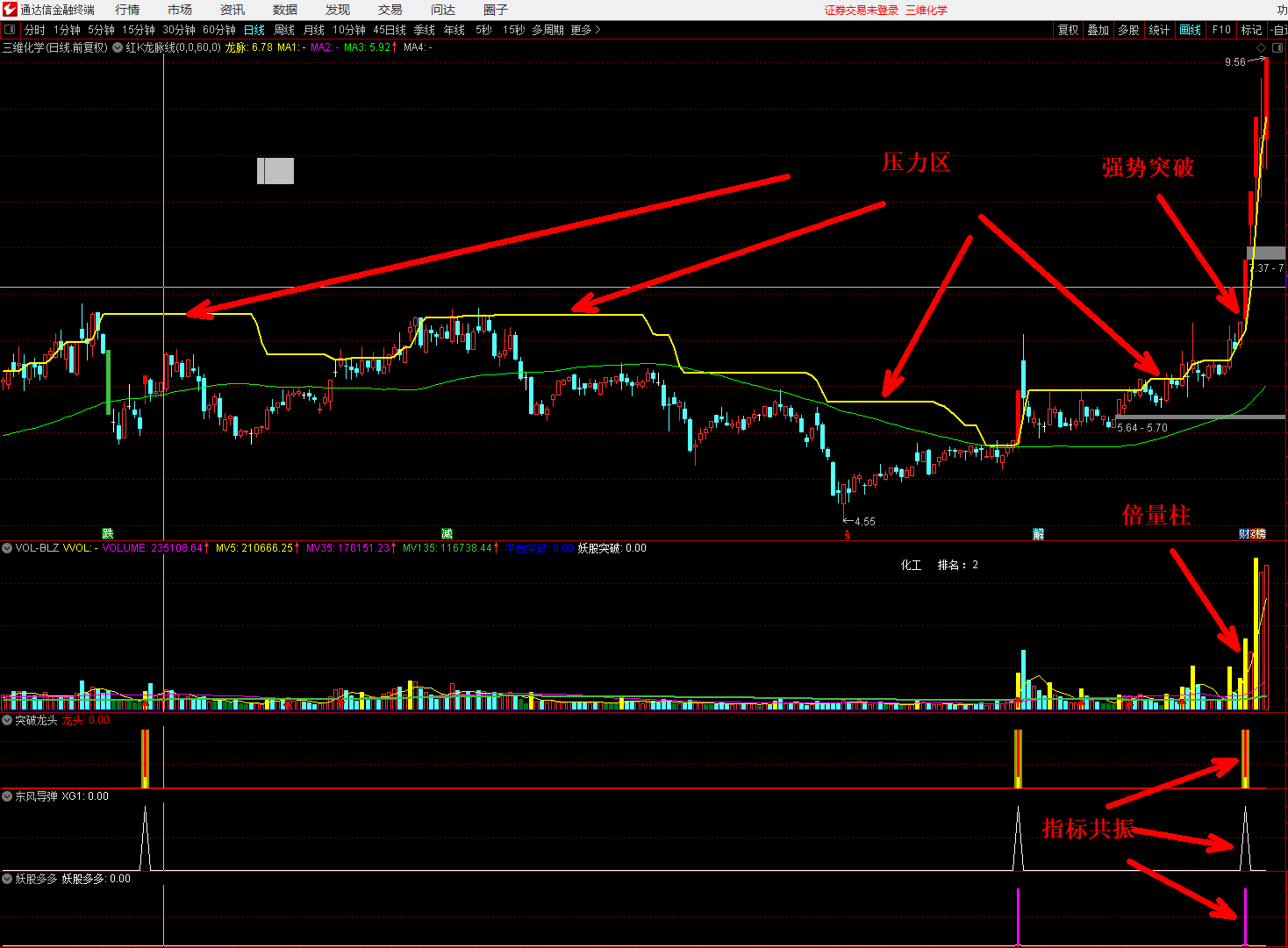Click the 5.64 - 5.70 price range label
1288x948 pixels.
tap(1142, 428)
